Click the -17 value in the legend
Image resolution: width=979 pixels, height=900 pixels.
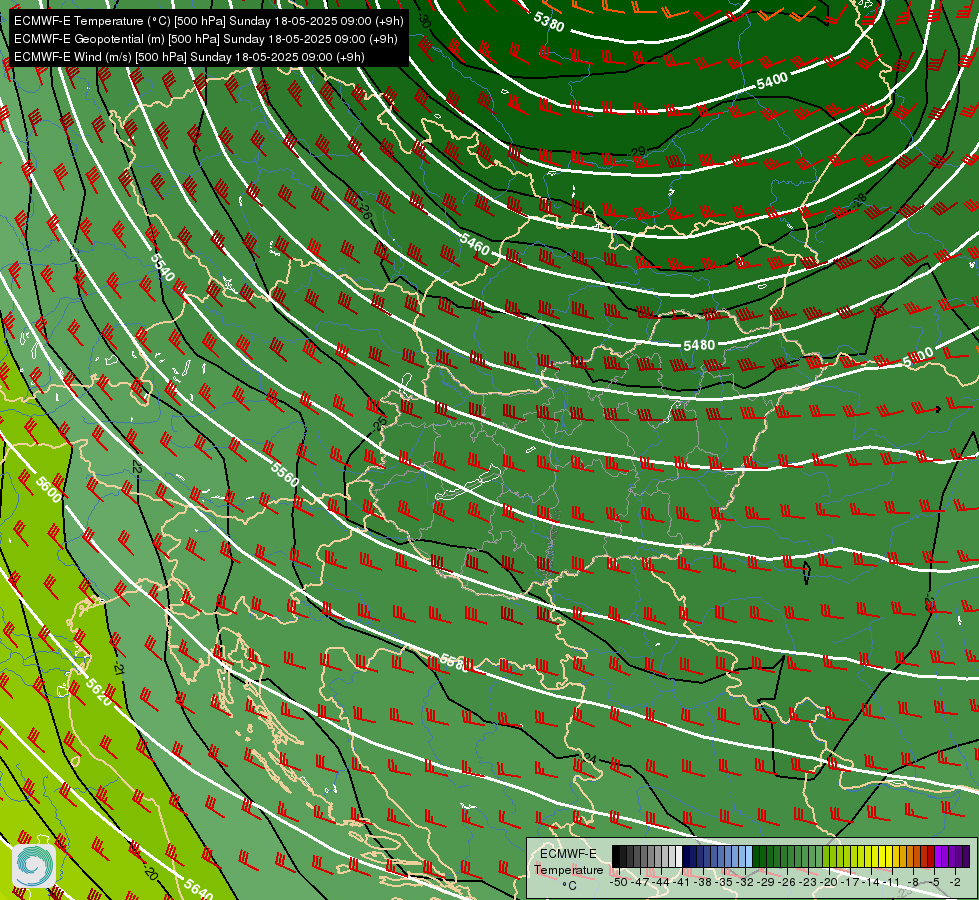click(x=850, y=882)
